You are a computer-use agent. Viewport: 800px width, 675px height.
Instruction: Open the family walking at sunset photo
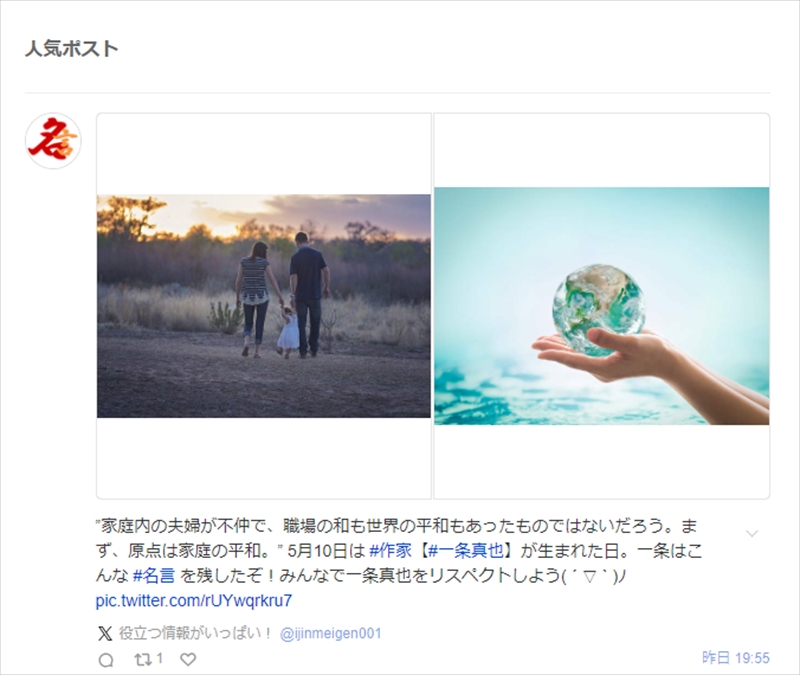(x=264, y=306)
